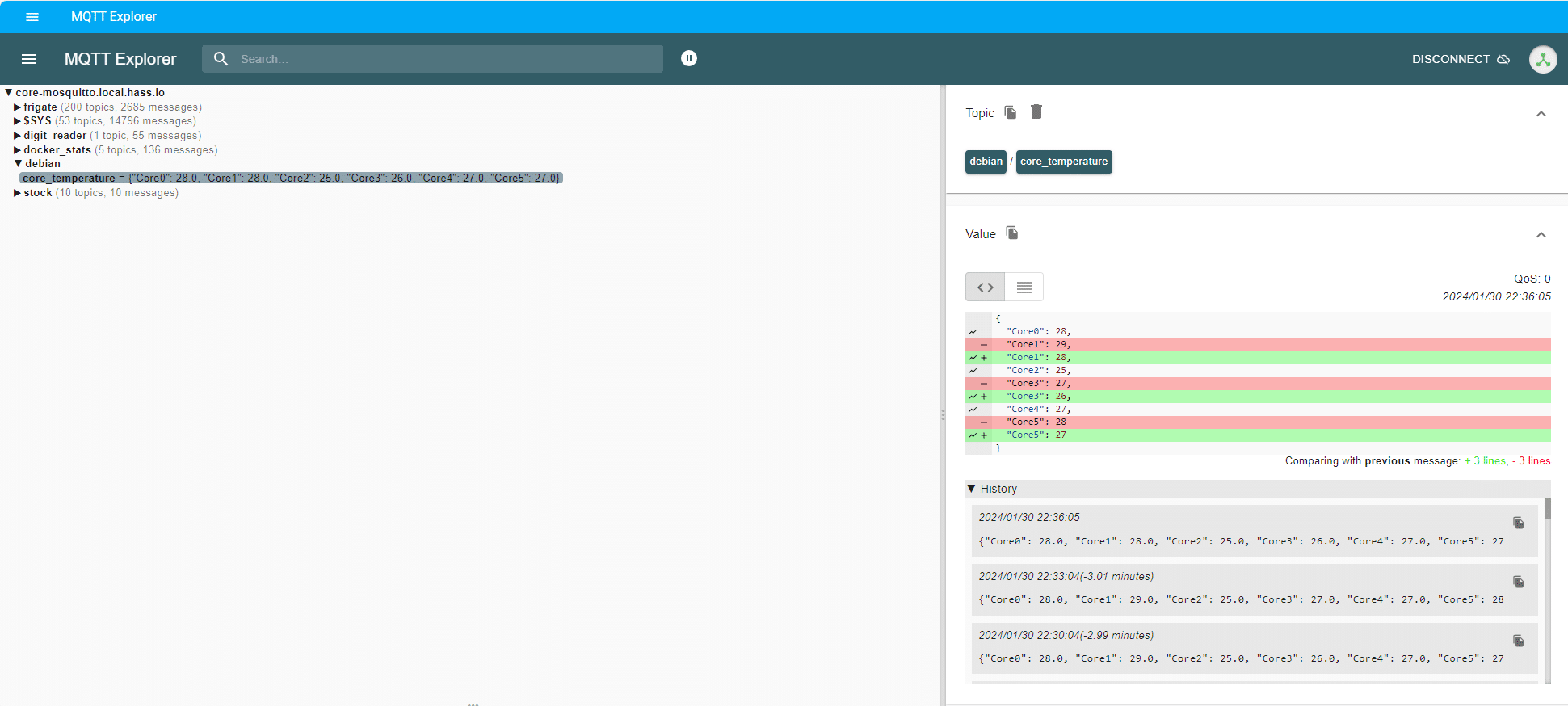Switch value view to diff code mode
Image resolution: width=1568 pixels, height=706 pixels.
985,287
